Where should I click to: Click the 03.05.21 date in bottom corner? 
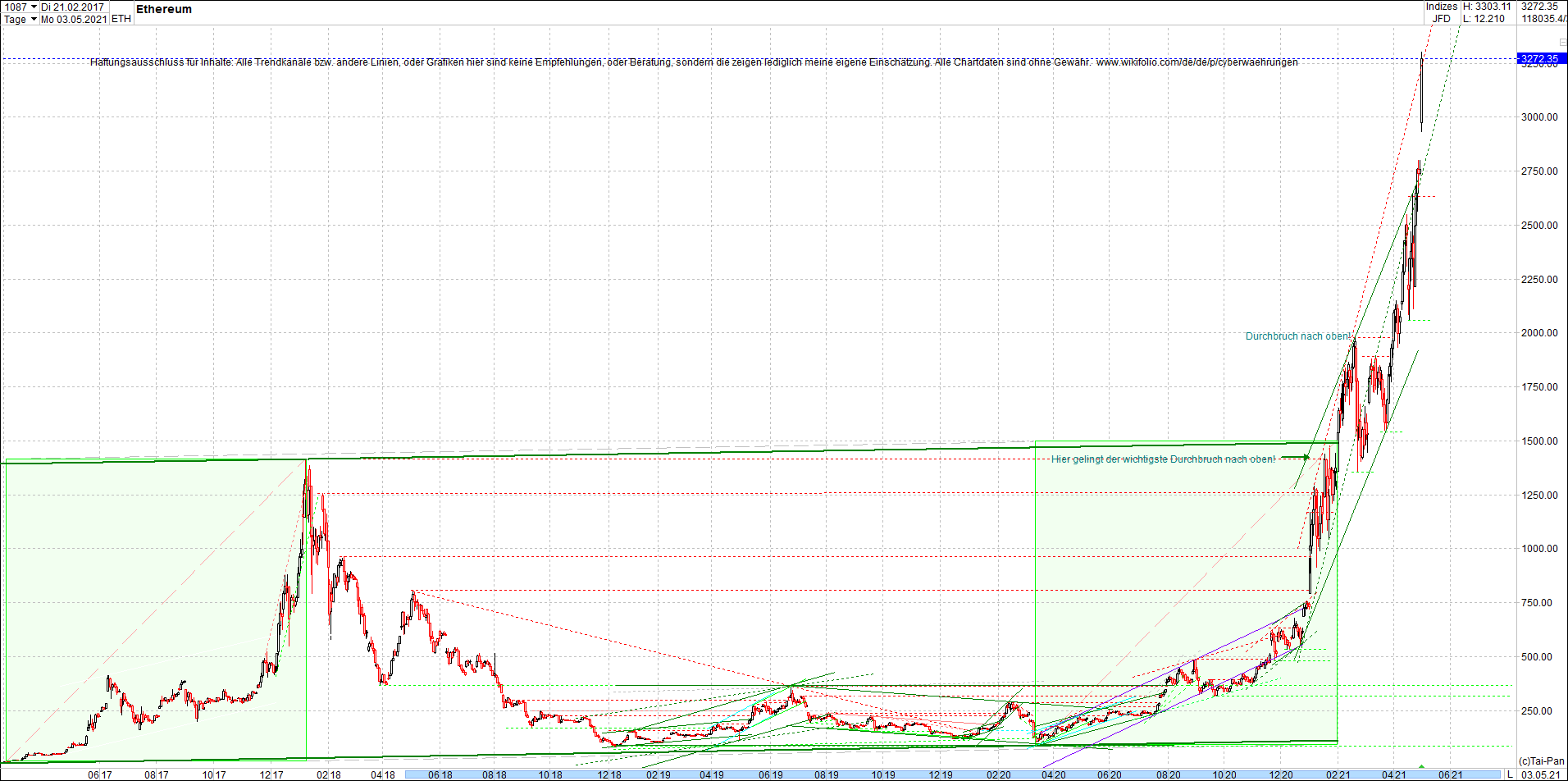pyautogui.click(x=1542, y=774)
